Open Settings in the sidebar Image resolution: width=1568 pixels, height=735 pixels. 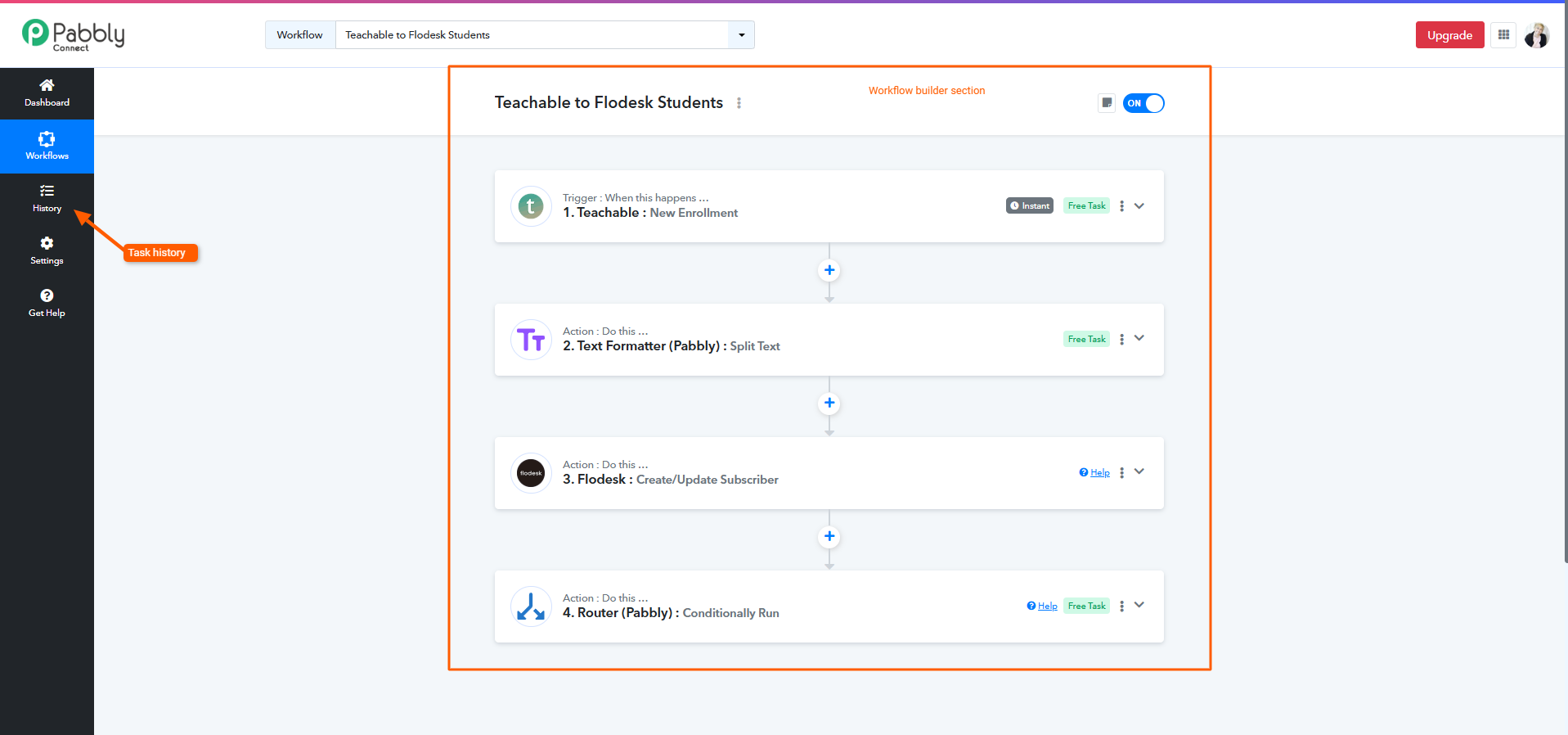tap(47, 251)
